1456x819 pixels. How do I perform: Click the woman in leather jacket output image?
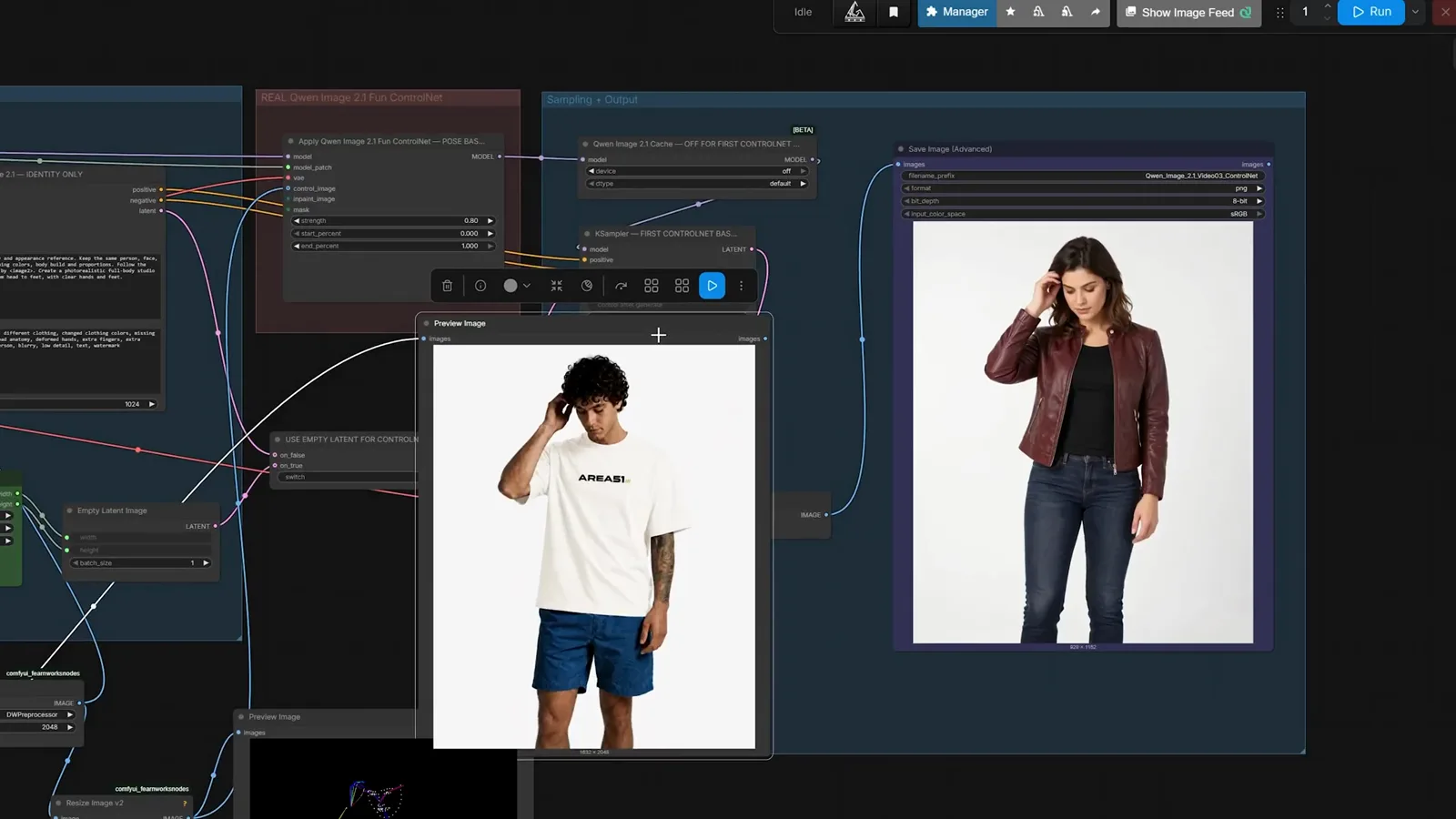(1083, 432)
